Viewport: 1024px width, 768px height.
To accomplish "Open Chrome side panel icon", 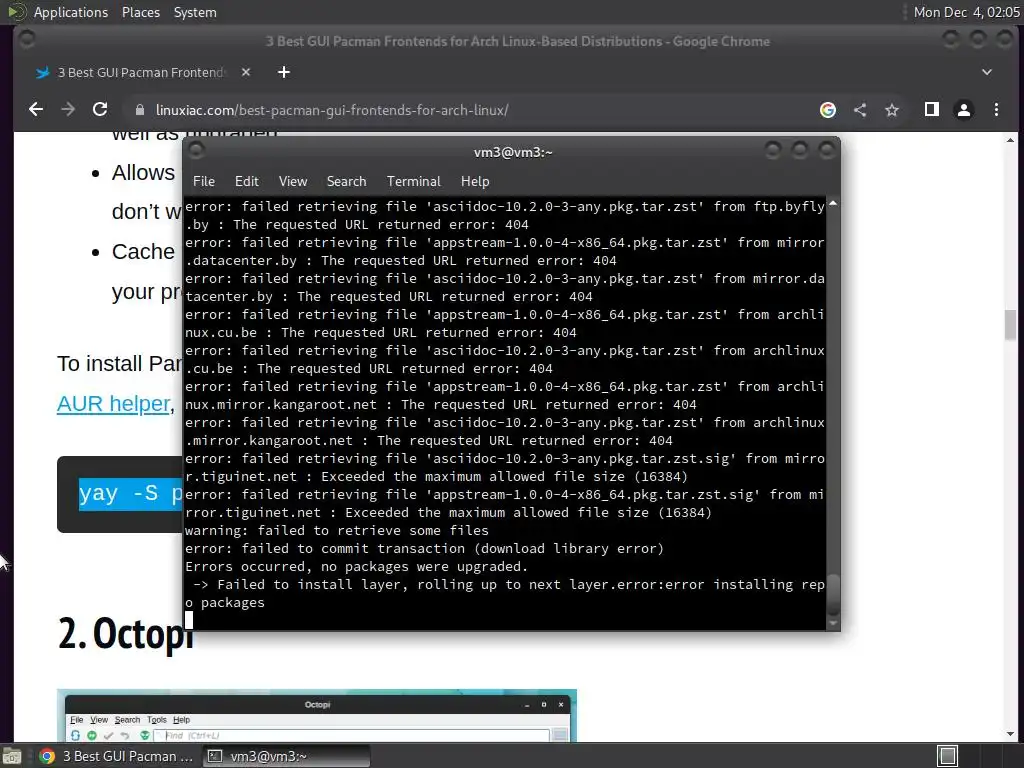I will point(932,110).
